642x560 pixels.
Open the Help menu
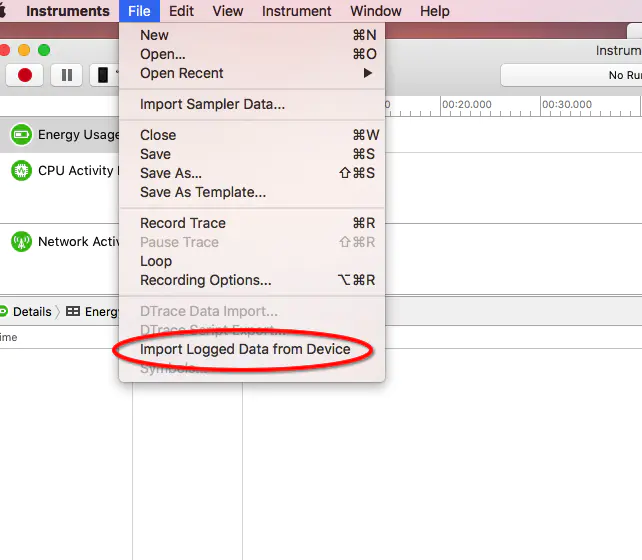pos(434,11)
